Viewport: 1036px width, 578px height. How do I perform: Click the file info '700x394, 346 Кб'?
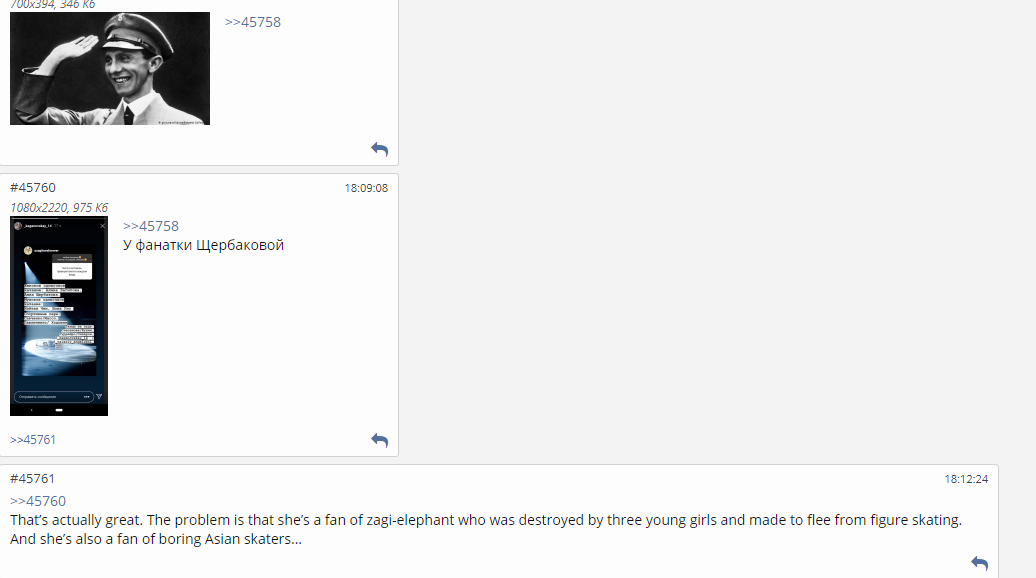click(x=53, y=5)
